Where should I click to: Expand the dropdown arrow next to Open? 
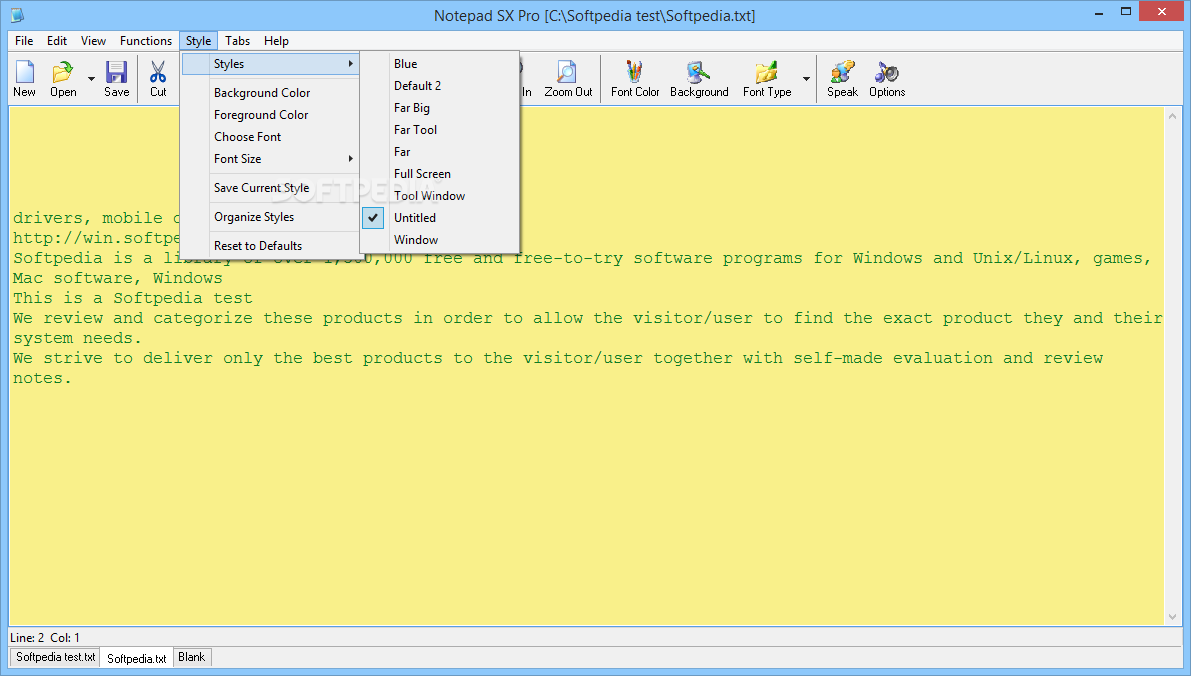[91, 79]
